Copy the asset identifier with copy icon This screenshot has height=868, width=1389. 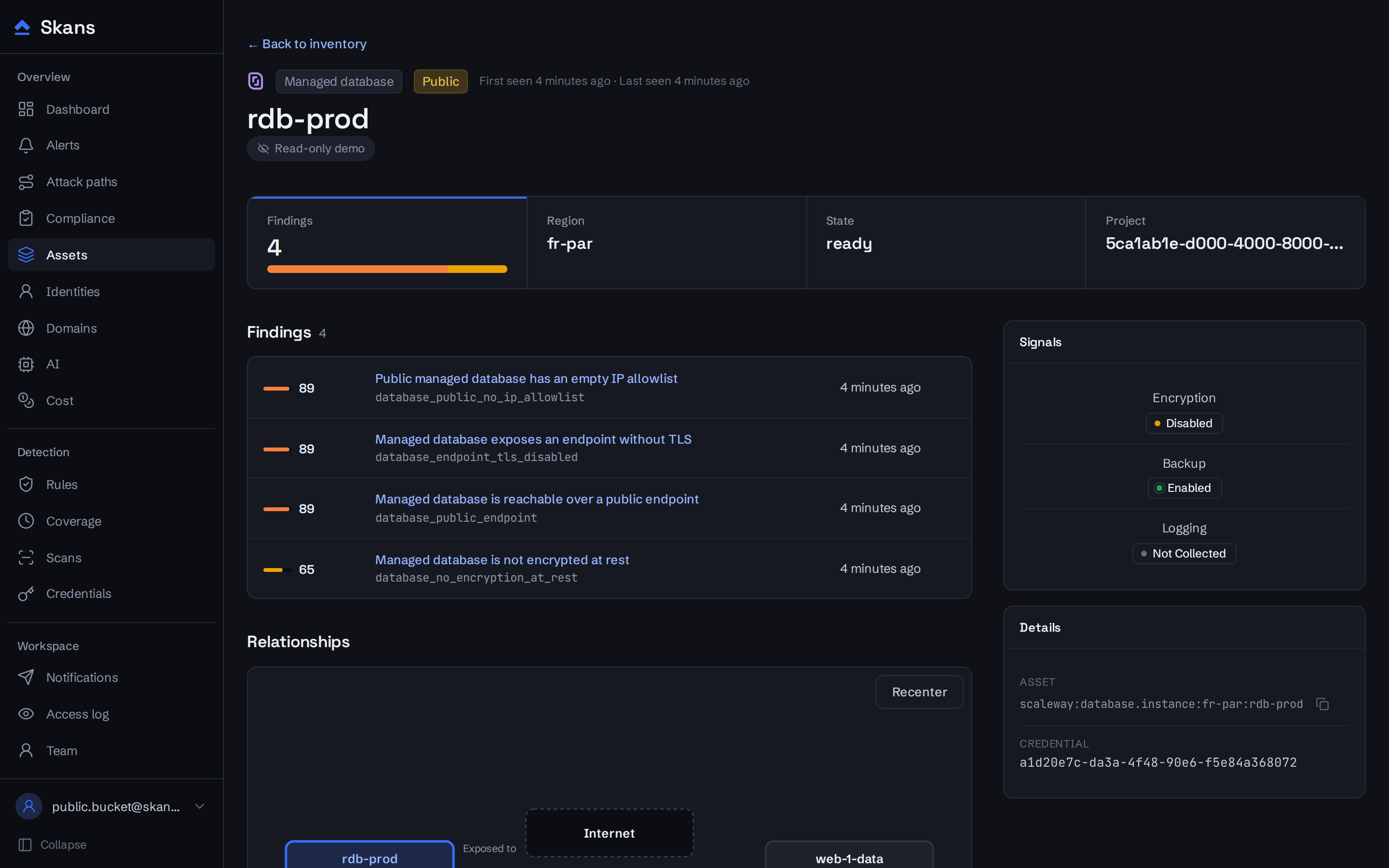tap(1322, 704)
